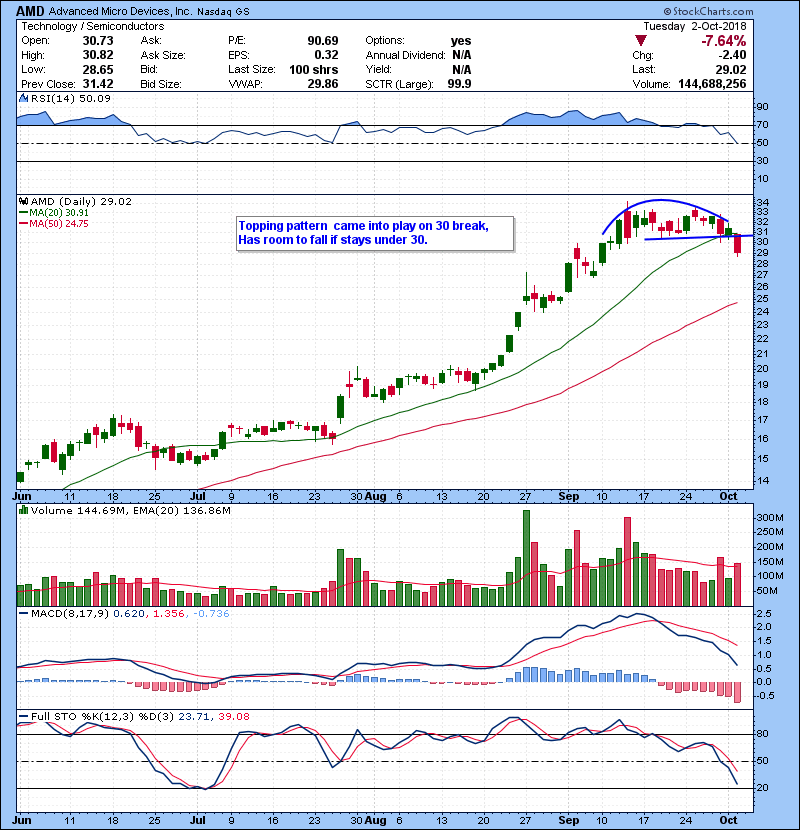The height and width of the screenshot is (830, 800).
Task: Click the AMD (Daily) 29.02 chart label
Action: coord(81,201)
